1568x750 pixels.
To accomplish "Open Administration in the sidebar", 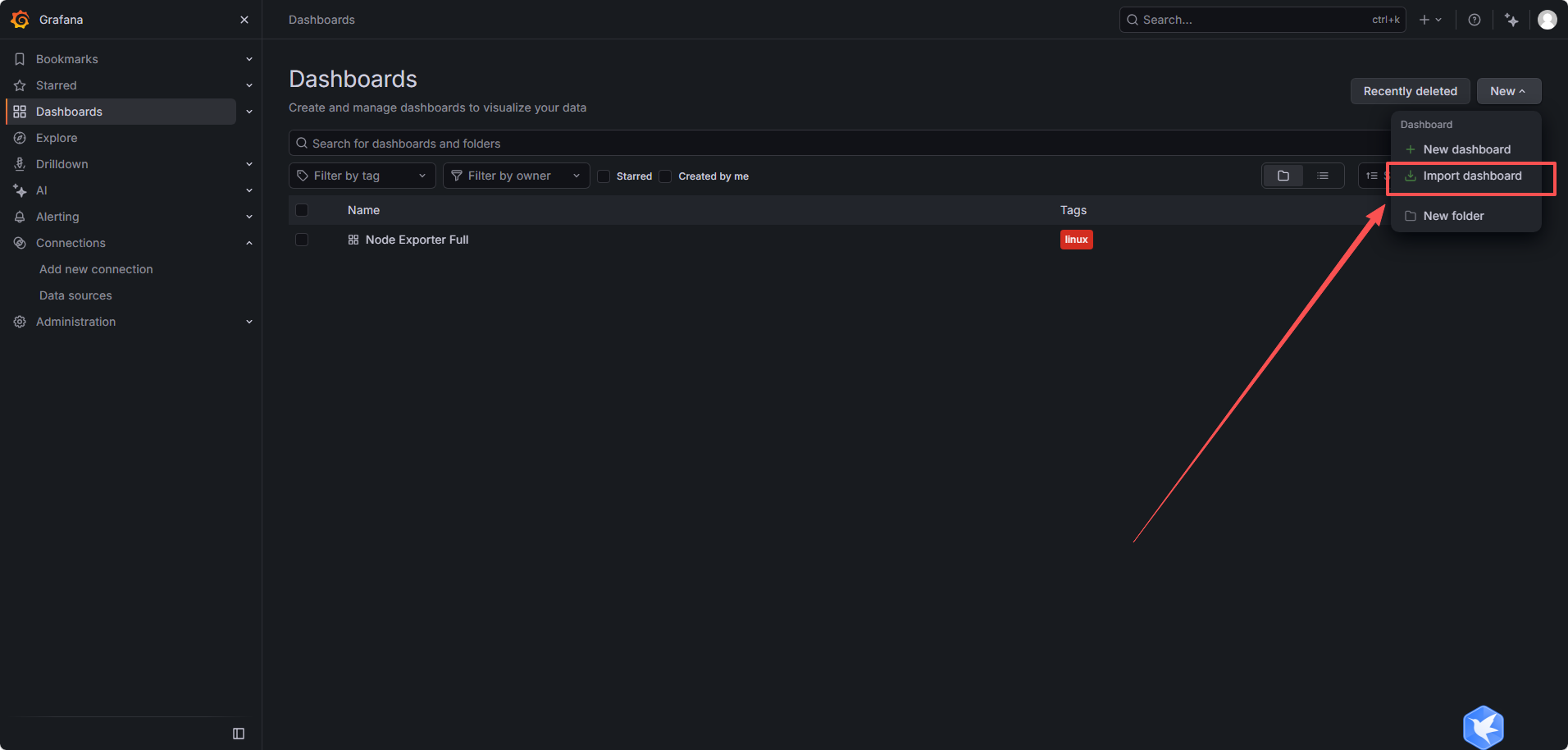I will click(75, 322).
